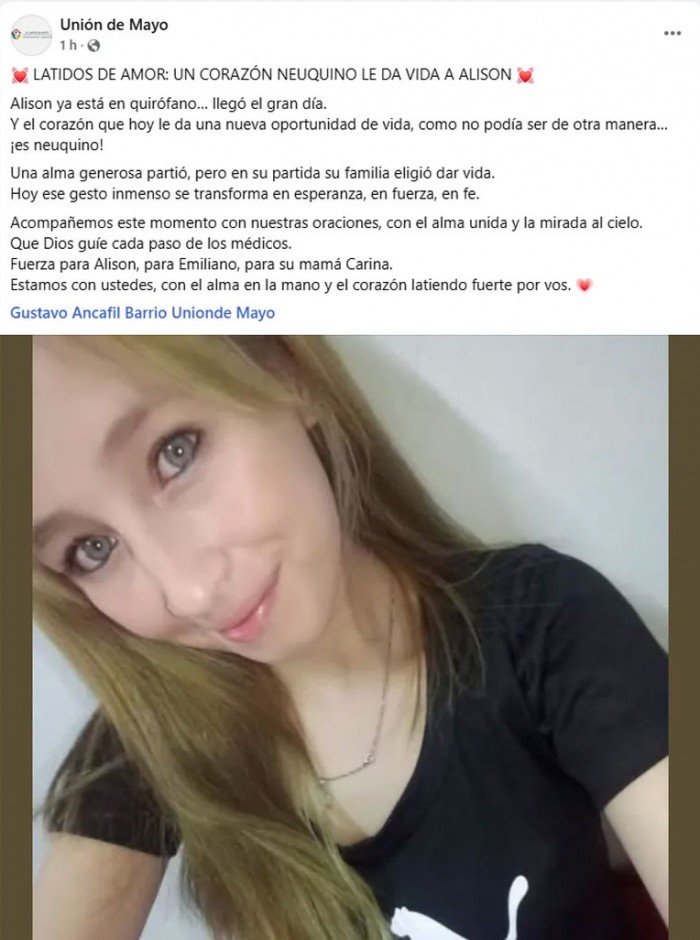Click the line 'Una alma generosa partió'
Image resolution: width=700 pixels, height=940 pixels.
point(253,173)
